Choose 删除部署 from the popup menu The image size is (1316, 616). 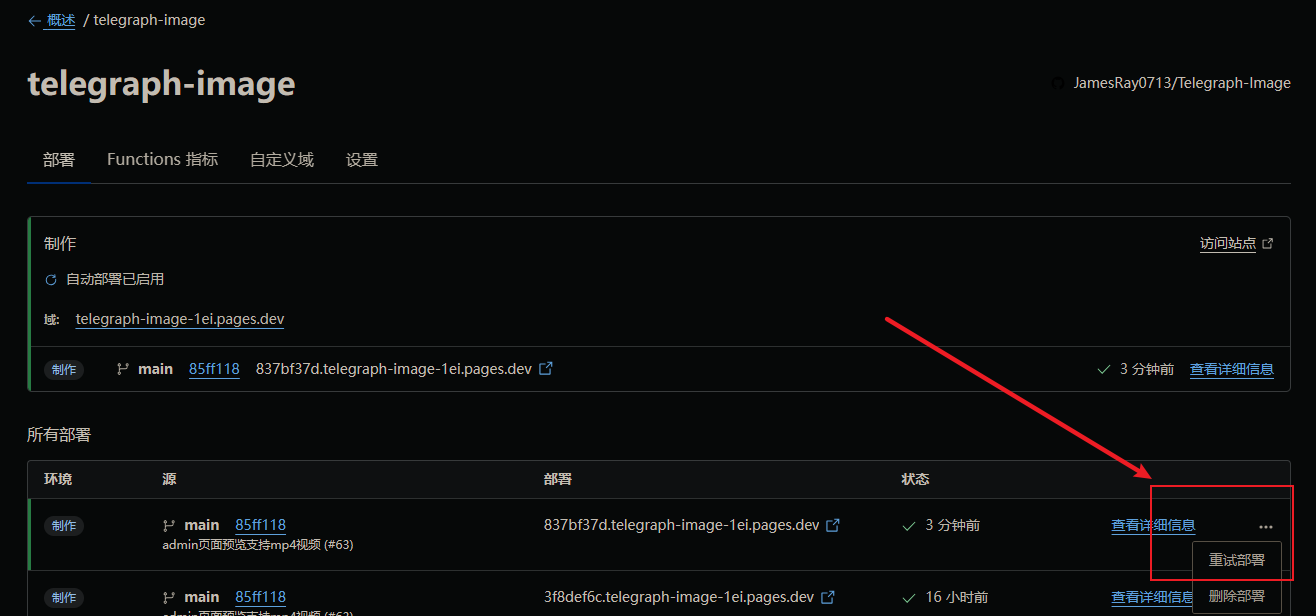tap(1236, 596)
